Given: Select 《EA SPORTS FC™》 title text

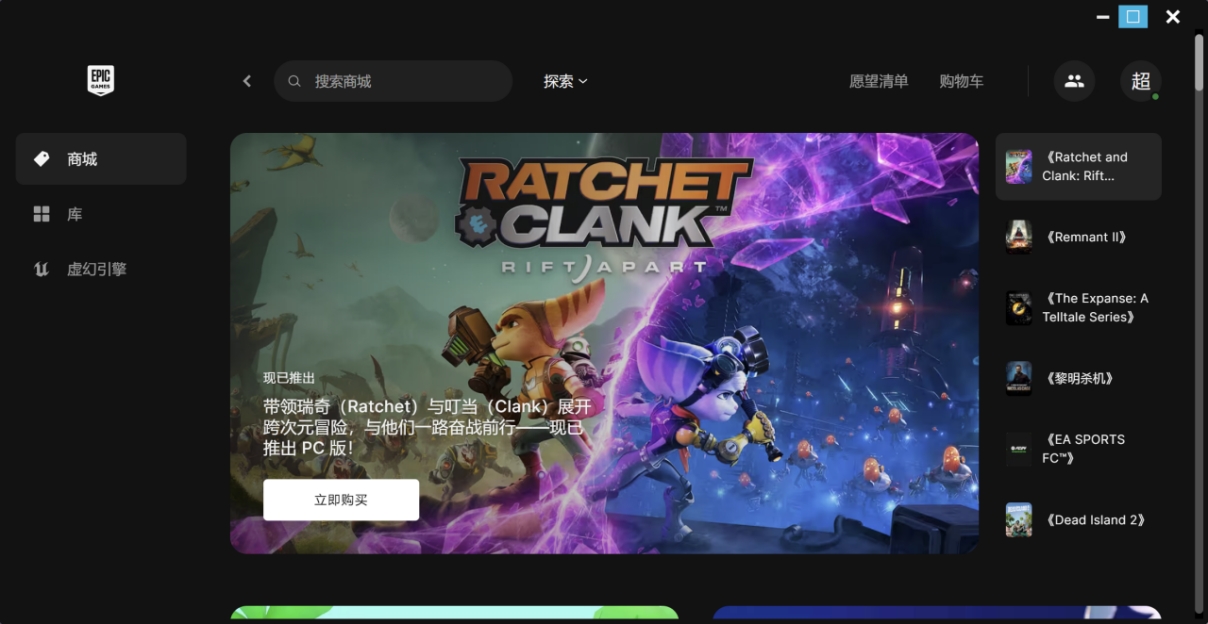Looking at the screenshot, I should pyautogui.click(x=1085, y=449).
